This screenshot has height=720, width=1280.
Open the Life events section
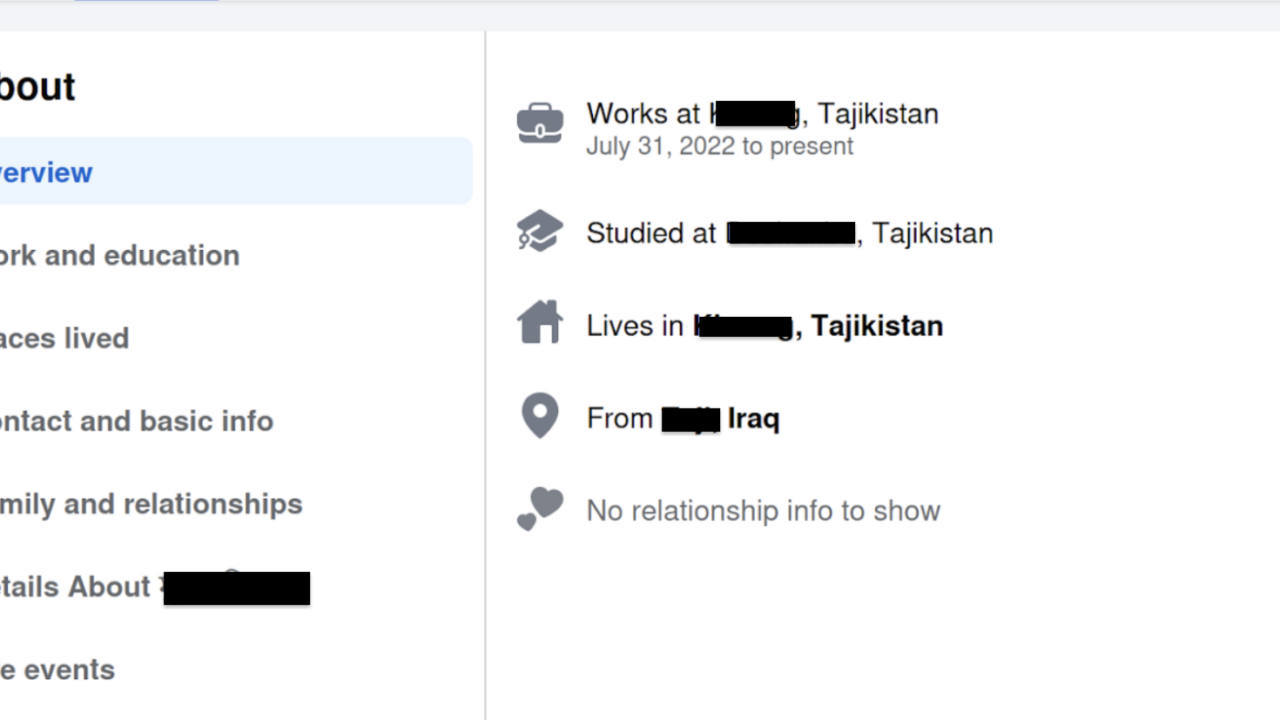coord(58,670)
